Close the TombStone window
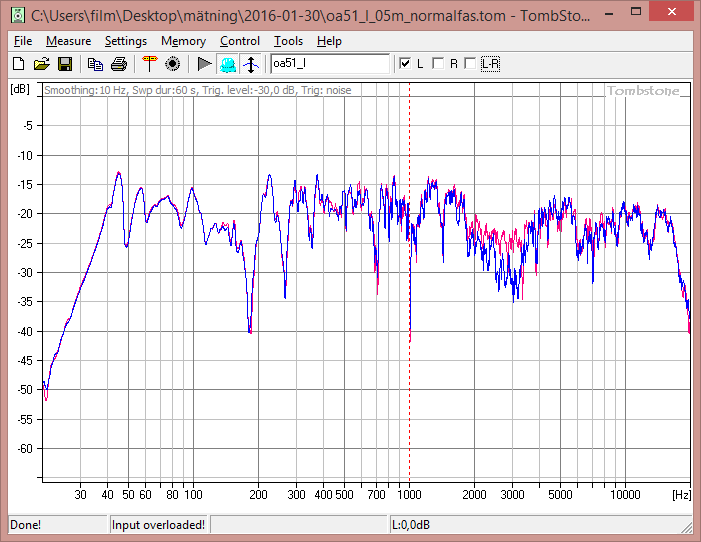Image resolution: width=701 pixels, height=542 pixels. tap(671, 13)
